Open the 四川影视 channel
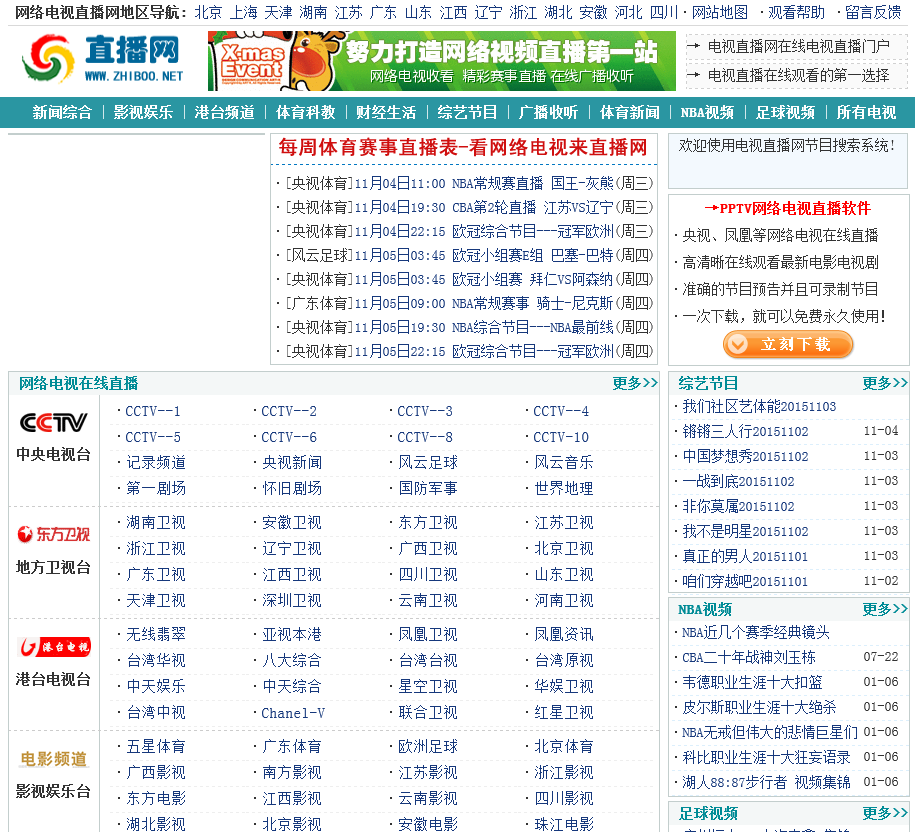Image resolution: width=915 pixels, height=832 pixels. tap(564, 798)
